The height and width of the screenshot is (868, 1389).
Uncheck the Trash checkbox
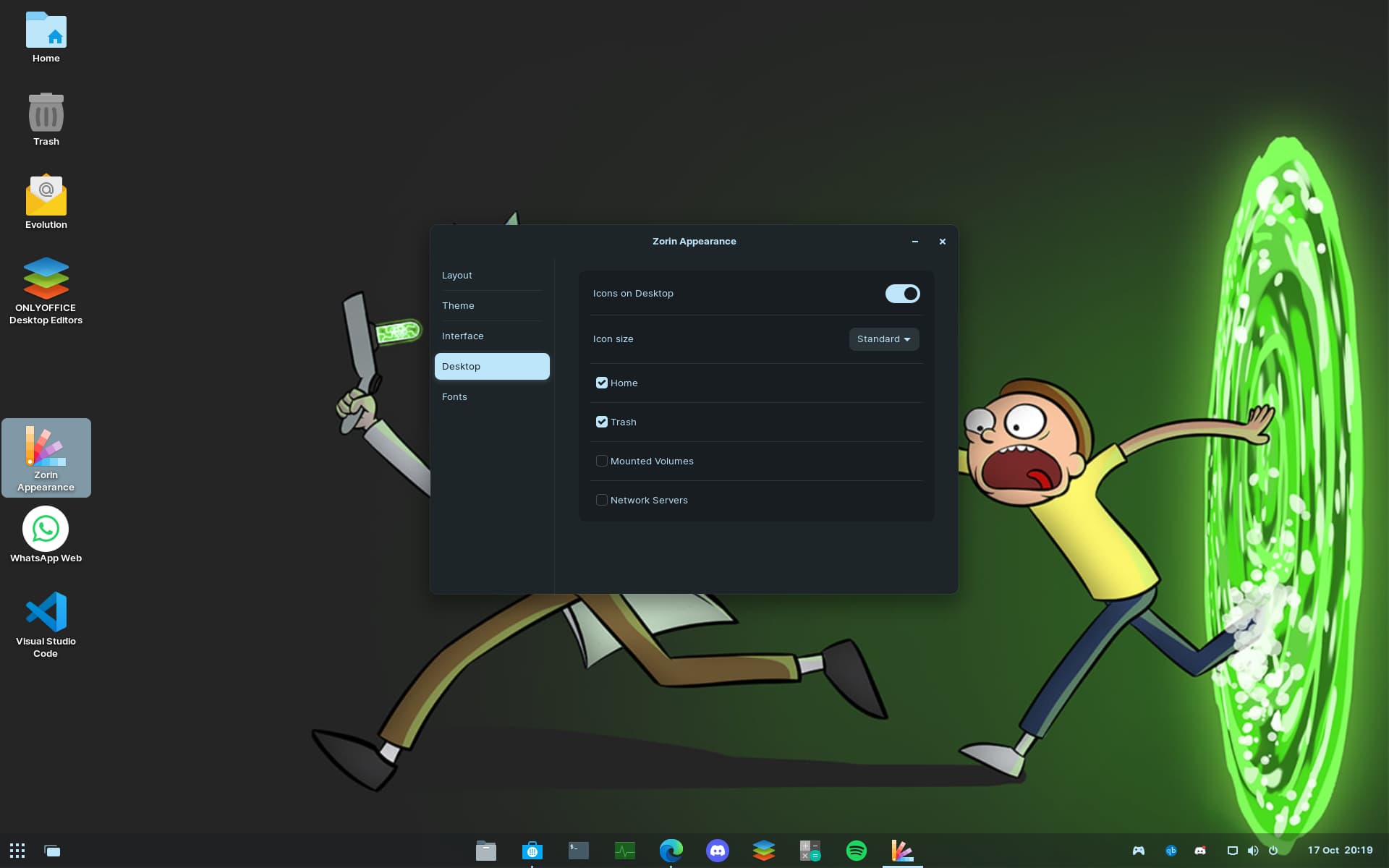click(x=602, y=422)
